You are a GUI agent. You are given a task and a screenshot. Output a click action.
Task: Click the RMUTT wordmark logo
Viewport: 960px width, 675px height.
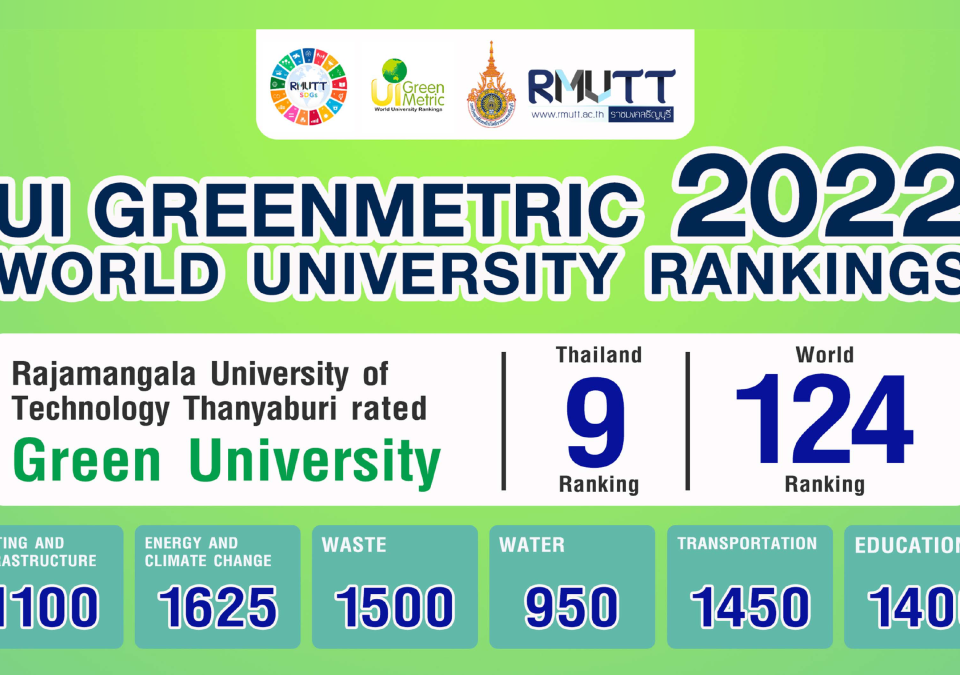[602, 86]
